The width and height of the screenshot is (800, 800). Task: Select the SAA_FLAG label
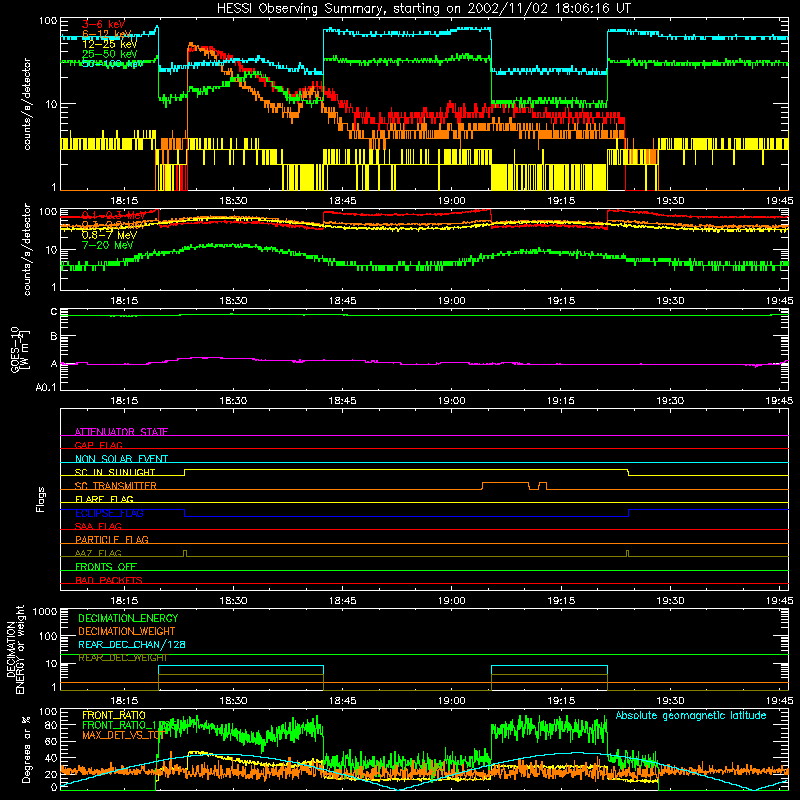click(x=98, y=526)
